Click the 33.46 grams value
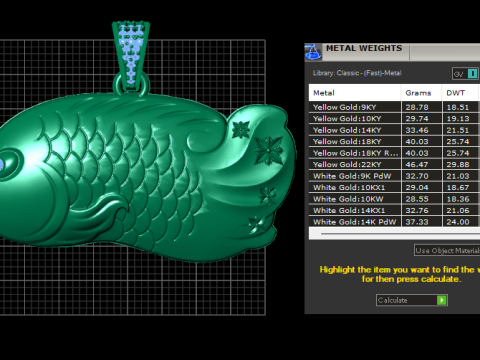The image size is (480, 360). point(417,130)
